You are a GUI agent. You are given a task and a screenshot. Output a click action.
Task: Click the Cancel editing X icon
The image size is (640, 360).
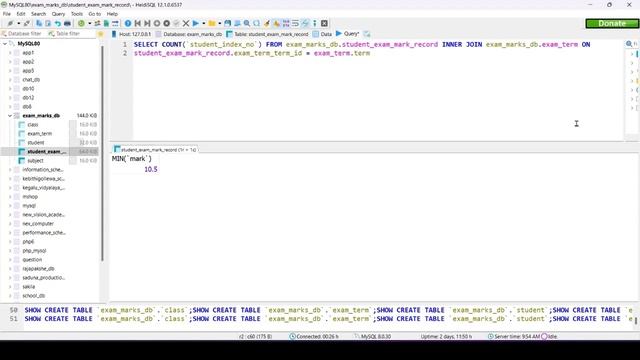click(x=186, y=23)
